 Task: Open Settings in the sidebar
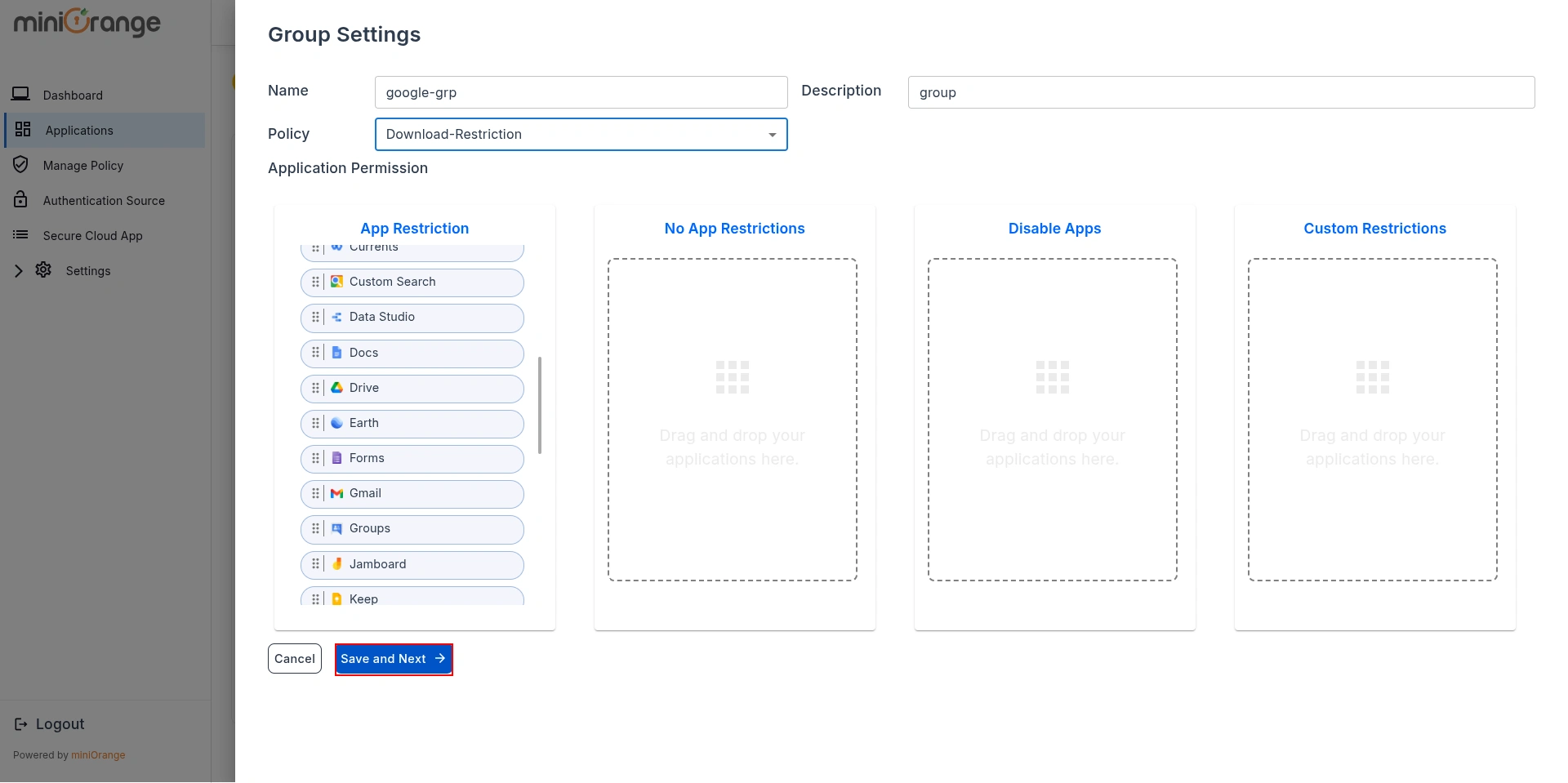coord(88,270)
